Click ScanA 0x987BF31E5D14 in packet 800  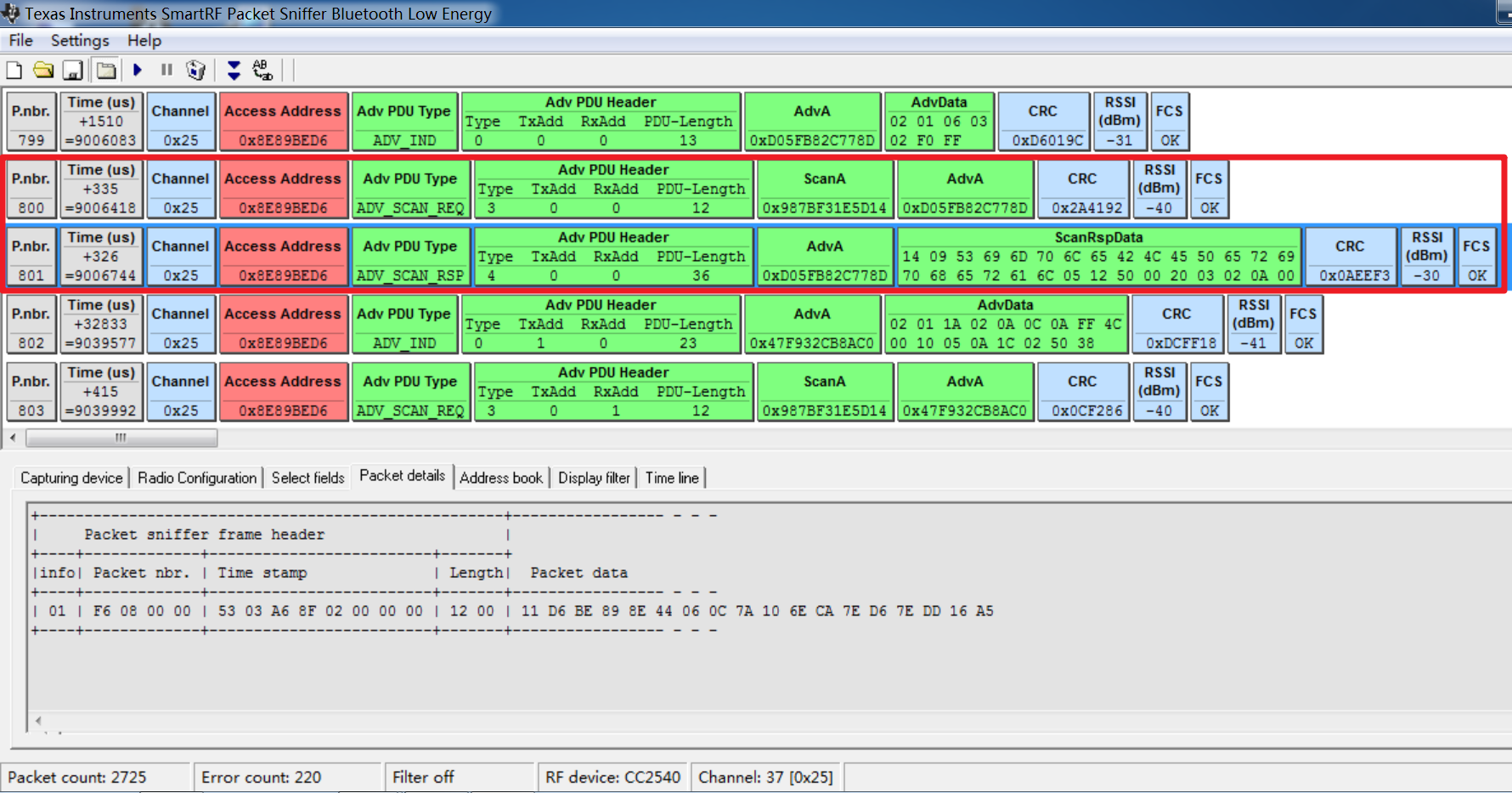(825, 207)
